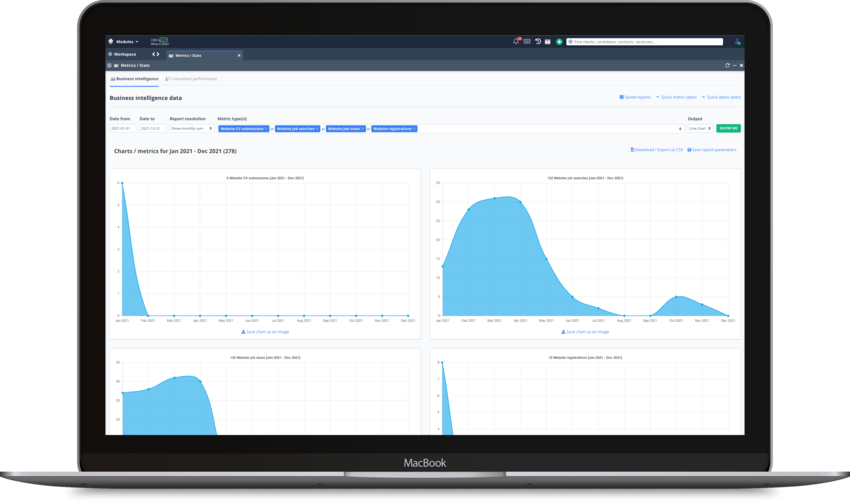Image resolution: width=850 pixels, height=503 pixels.
Task: Click the left arrow beside Workspace
Action: (x=153, y=54)
